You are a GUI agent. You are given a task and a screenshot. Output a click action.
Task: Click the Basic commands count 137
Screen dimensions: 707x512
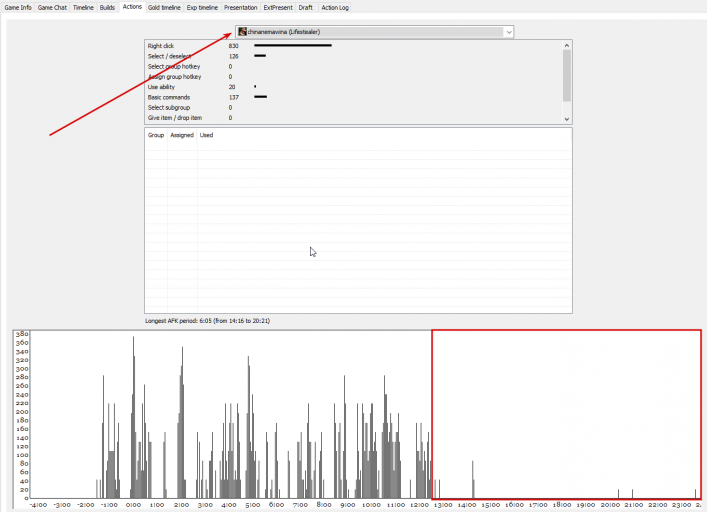(234, 97)
